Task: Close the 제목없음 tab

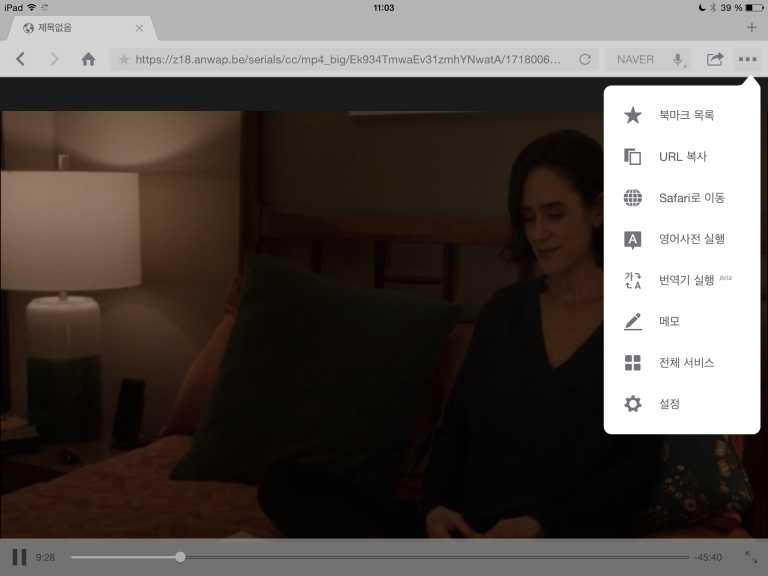Action: [x=140, y=28]
